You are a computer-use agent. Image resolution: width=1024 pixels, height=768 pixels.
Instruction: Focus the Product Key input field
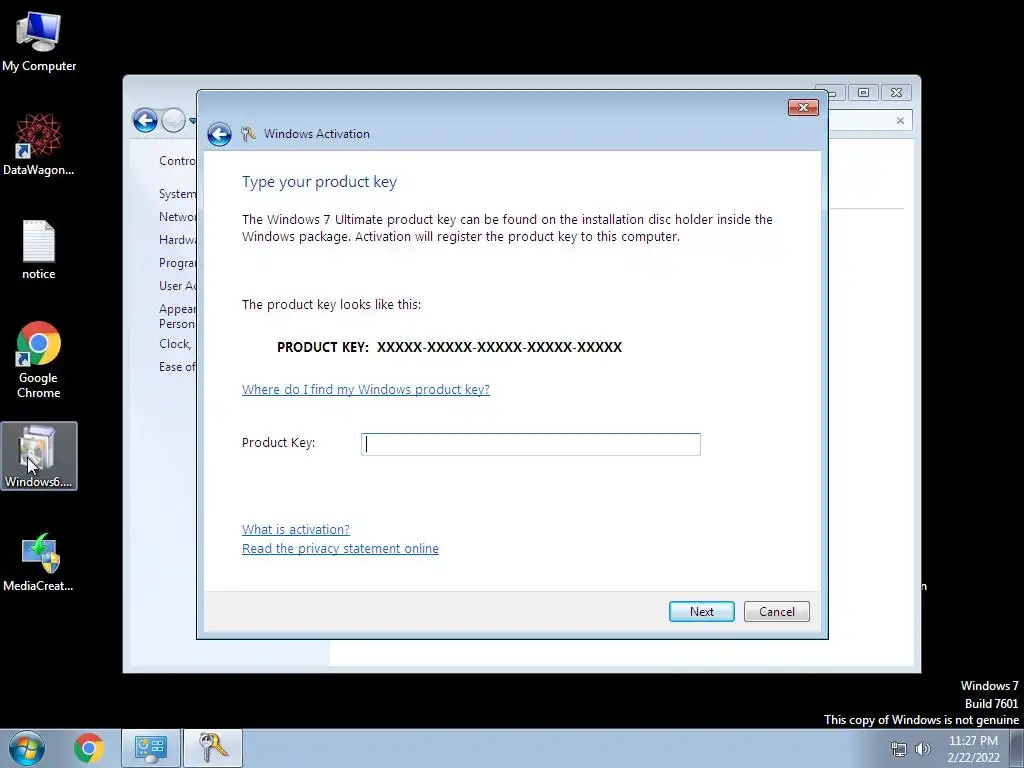tap(530, 444)
